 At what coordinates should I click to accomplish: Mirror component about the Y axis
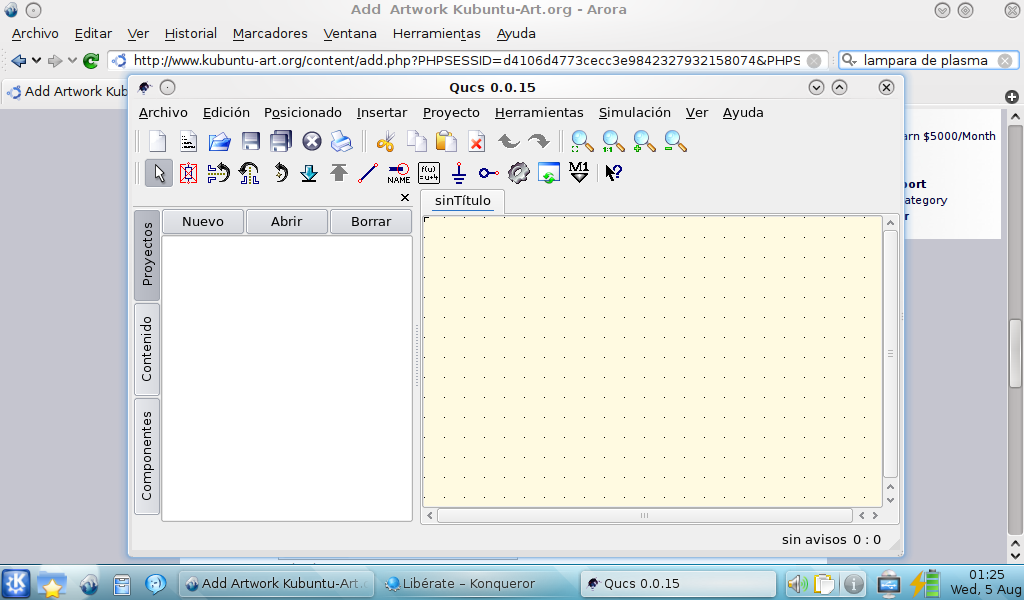tap(249, 173)
